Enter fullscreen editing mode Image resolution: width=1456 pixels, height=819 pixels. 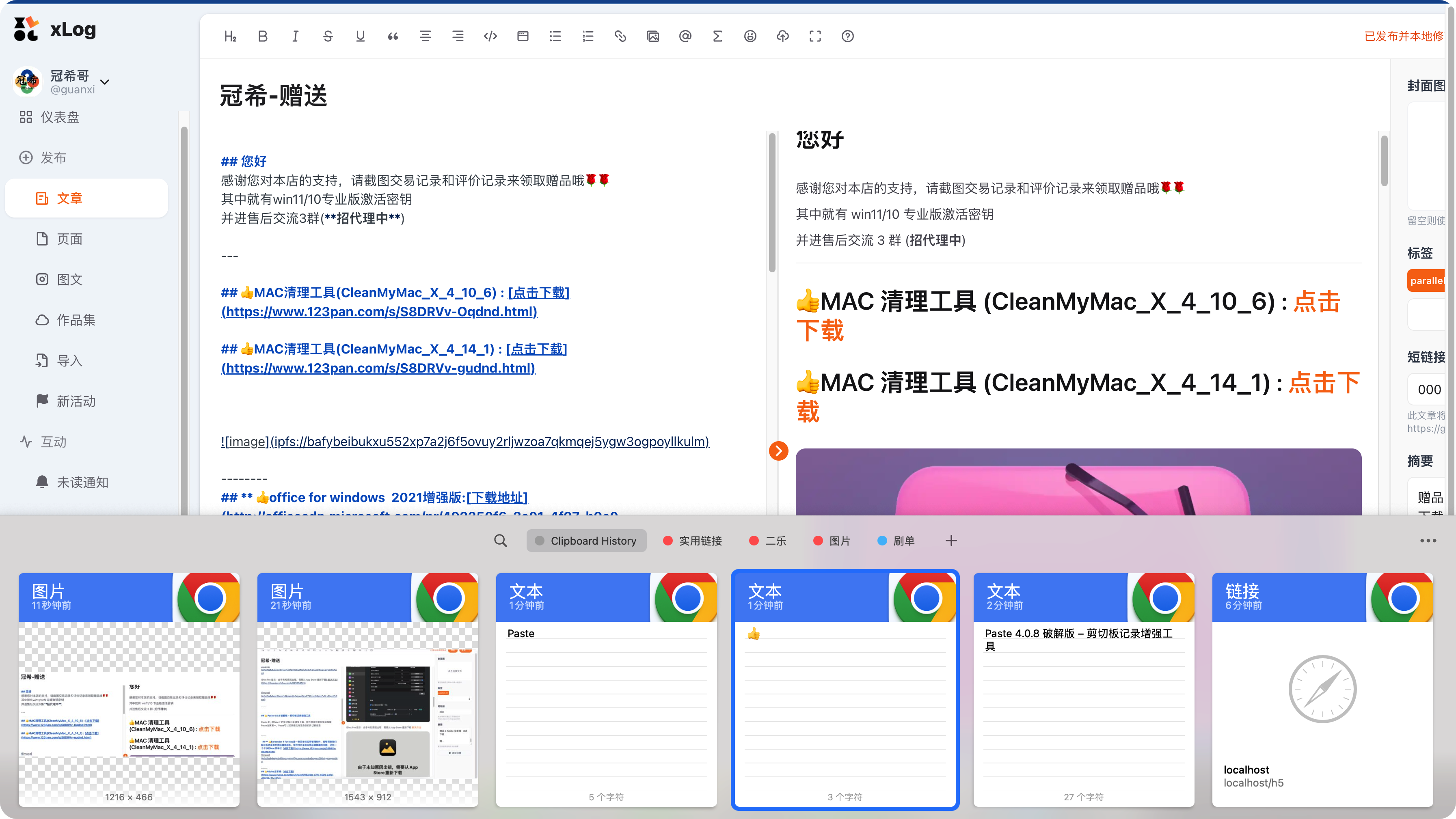[815, 36]
